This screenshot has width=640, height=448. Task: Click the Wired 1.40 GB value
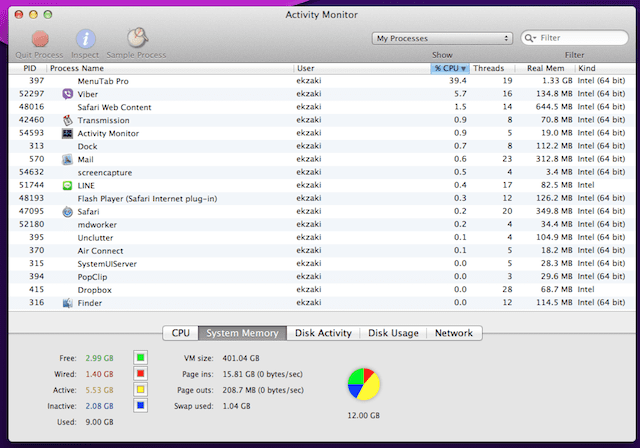[99, 374]
